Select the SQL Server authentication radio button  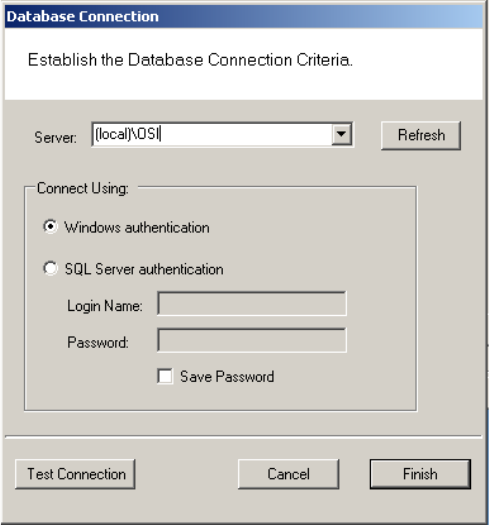tap(50, 269)
